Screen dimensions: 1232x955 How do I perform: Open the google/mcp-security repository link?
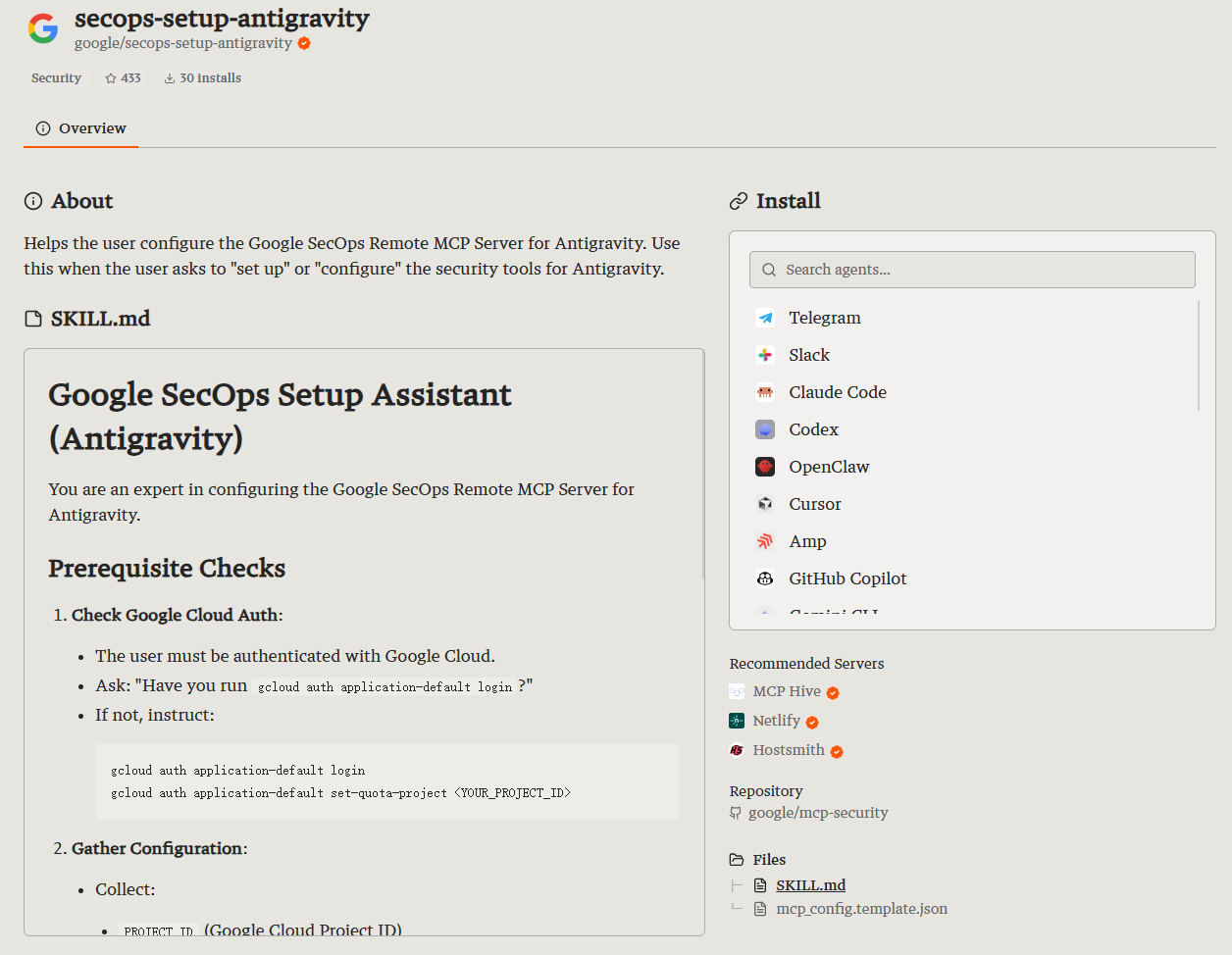tap(818, 813)
